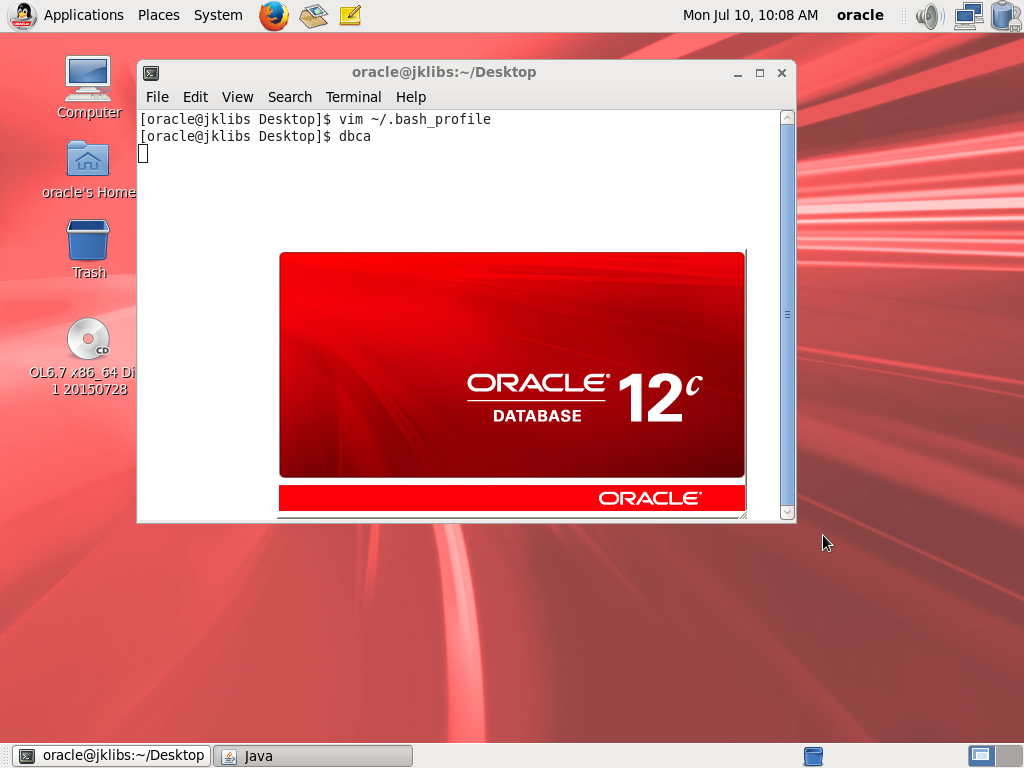Click the volume speaker icon

(929, 15)
